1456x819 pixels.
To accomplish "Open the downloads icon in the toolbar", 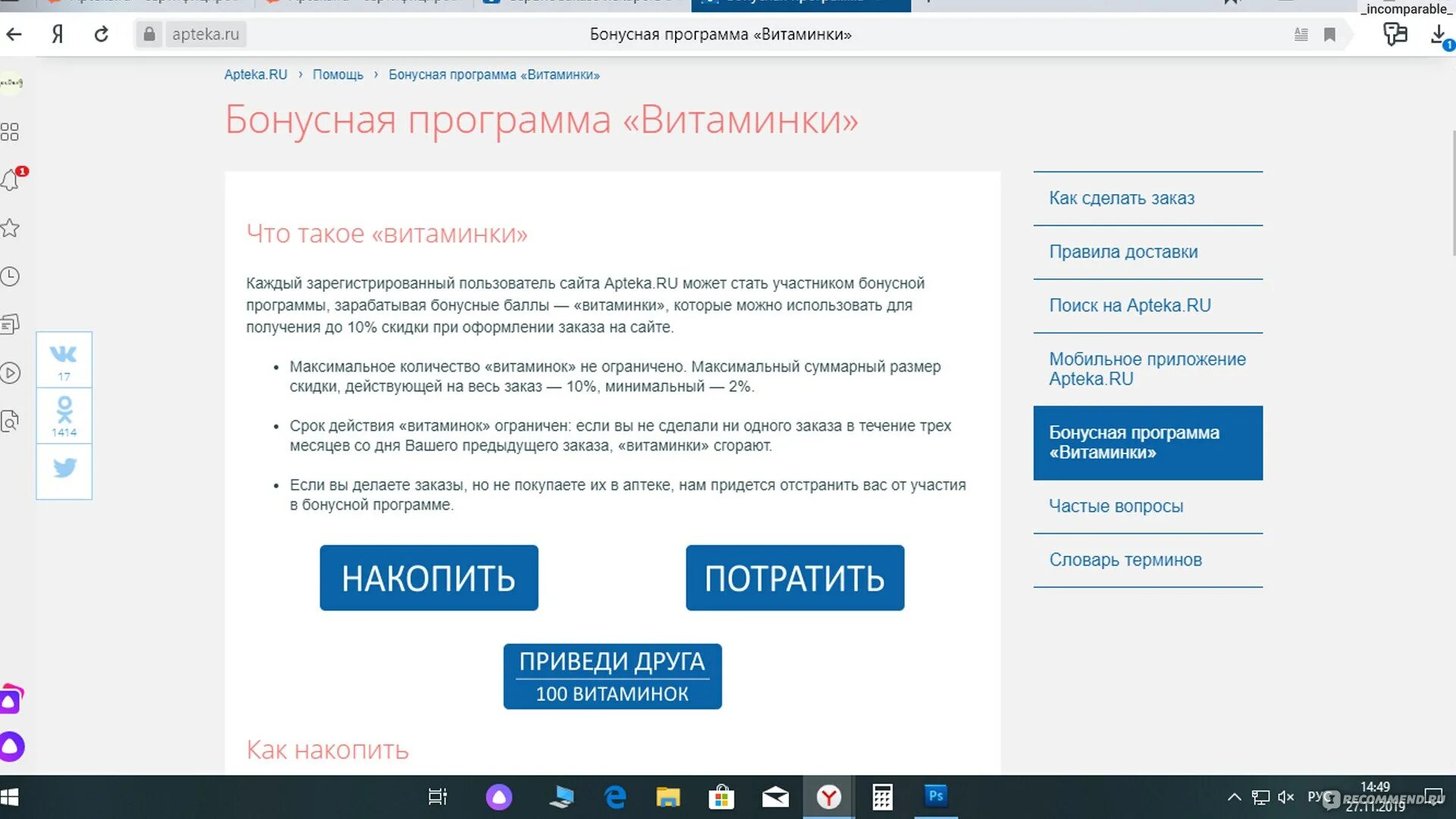I will [x=1439, y=35].
